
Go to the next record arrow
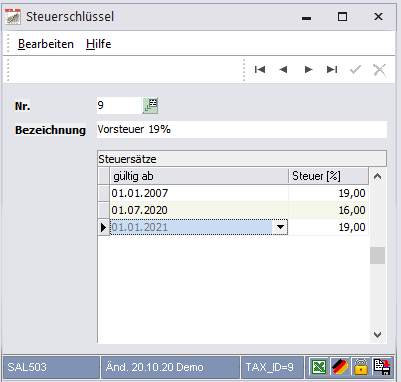(308, 69)
